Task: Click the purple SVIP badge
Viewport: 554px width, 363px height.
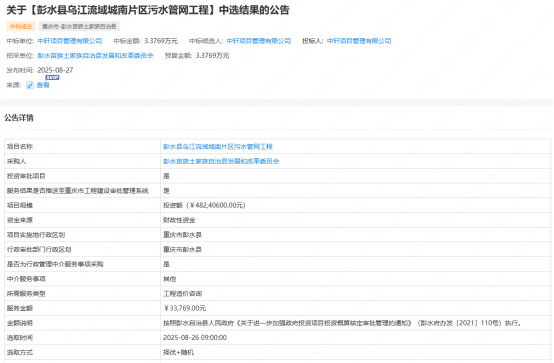Action: [x=52, y=77]
